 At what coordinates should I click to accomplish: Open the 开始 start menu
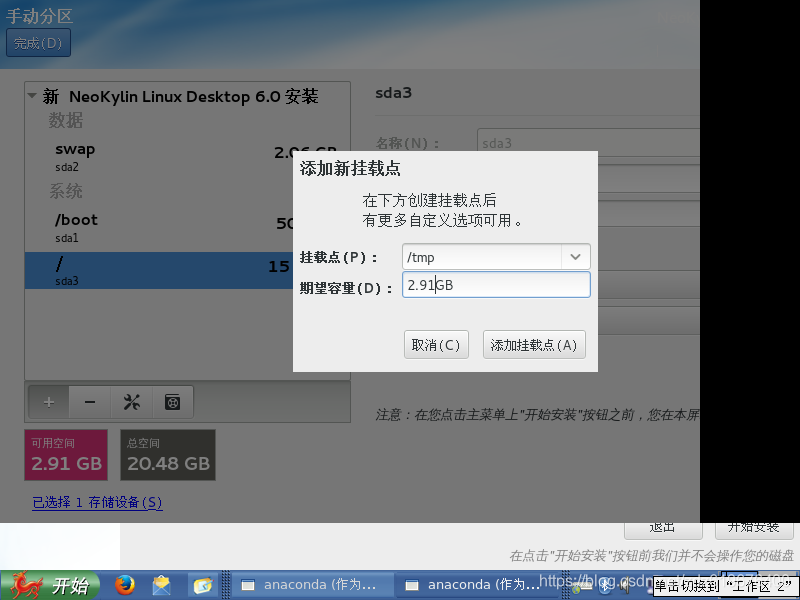tap(50, 585)
